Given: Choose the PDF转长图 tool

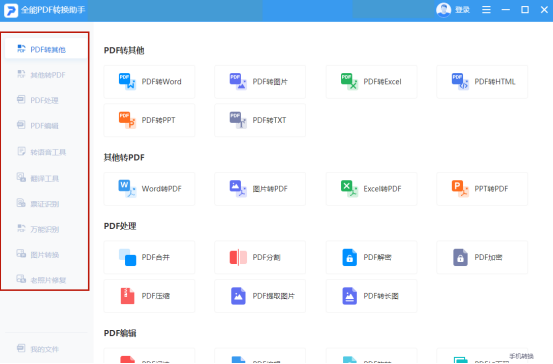Looking at the screenshot, I should [371, 296].
